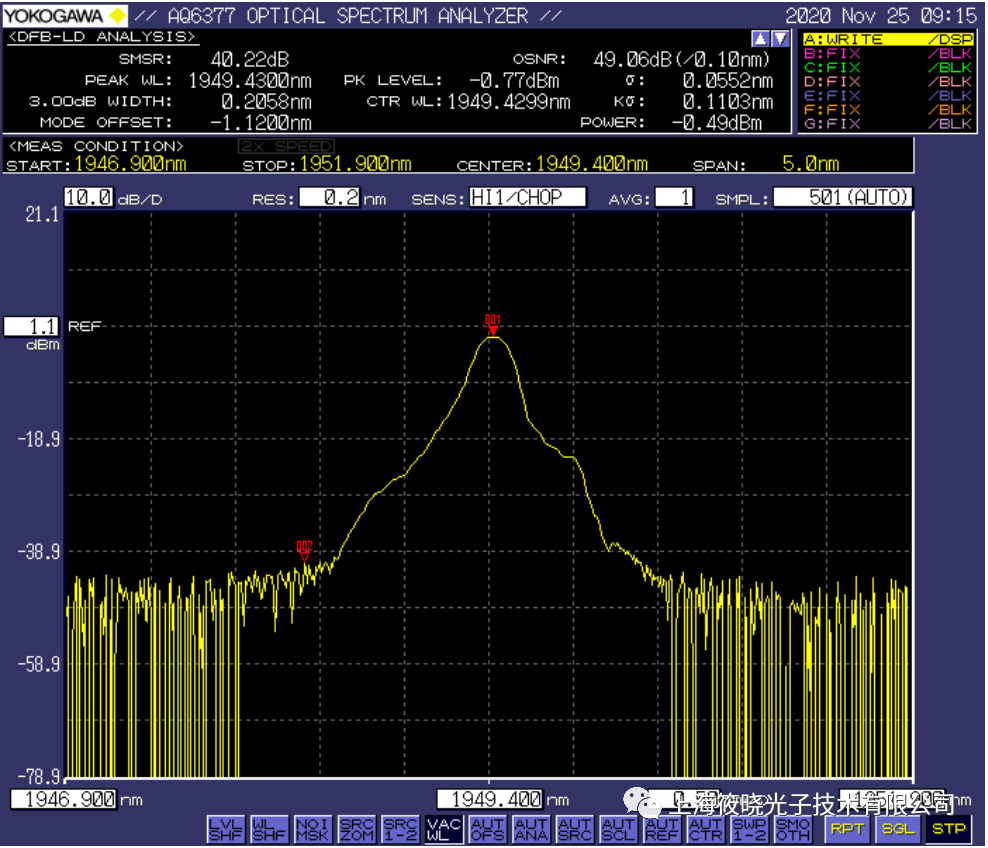The image size is (988, 848).
Task: Toggle the SWP 1-2 sweep between markers
Action: coord(749,829)
